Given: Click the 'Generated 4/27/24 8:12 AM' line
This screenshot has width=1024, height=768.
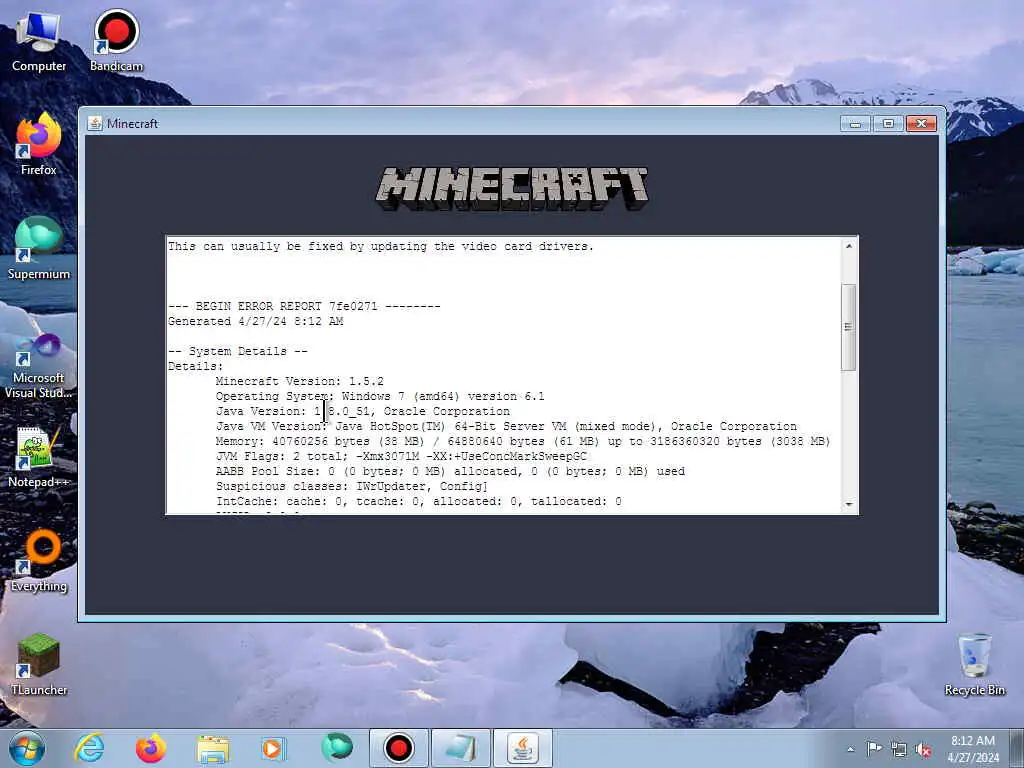Looking at the screenshot, I should point(255,321).
